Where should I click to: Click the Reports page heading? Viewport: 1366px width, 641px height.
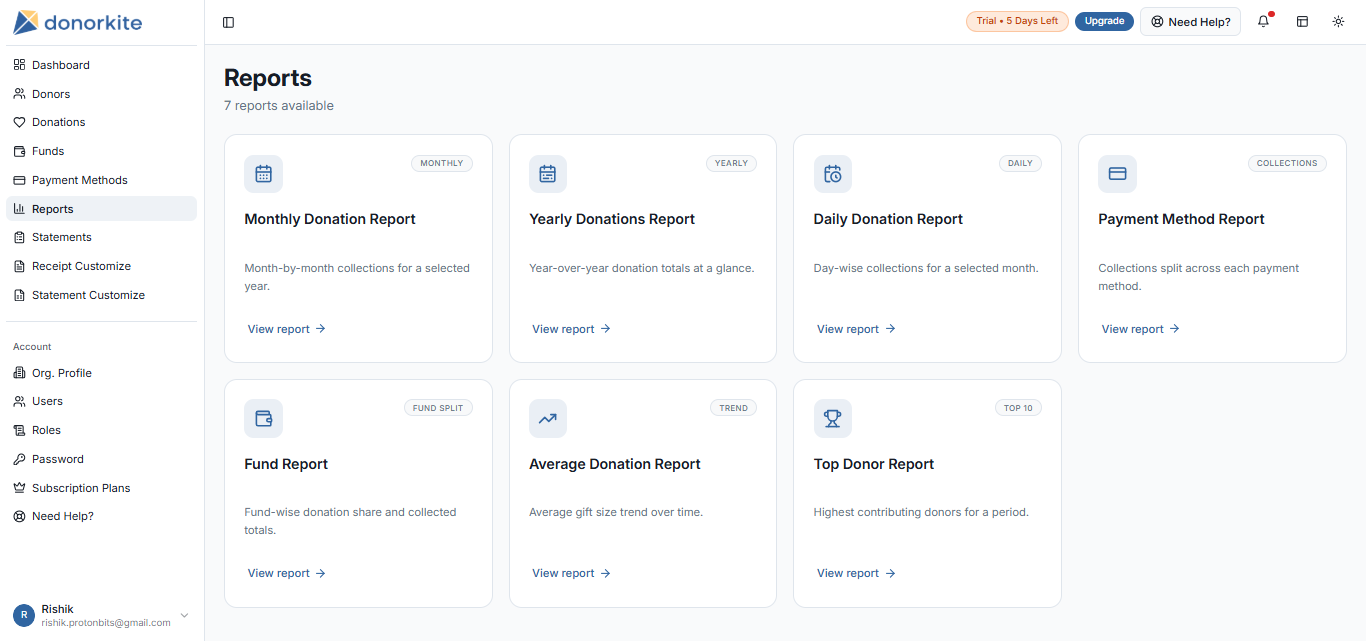pyautogui.click(x=268, y=78)
